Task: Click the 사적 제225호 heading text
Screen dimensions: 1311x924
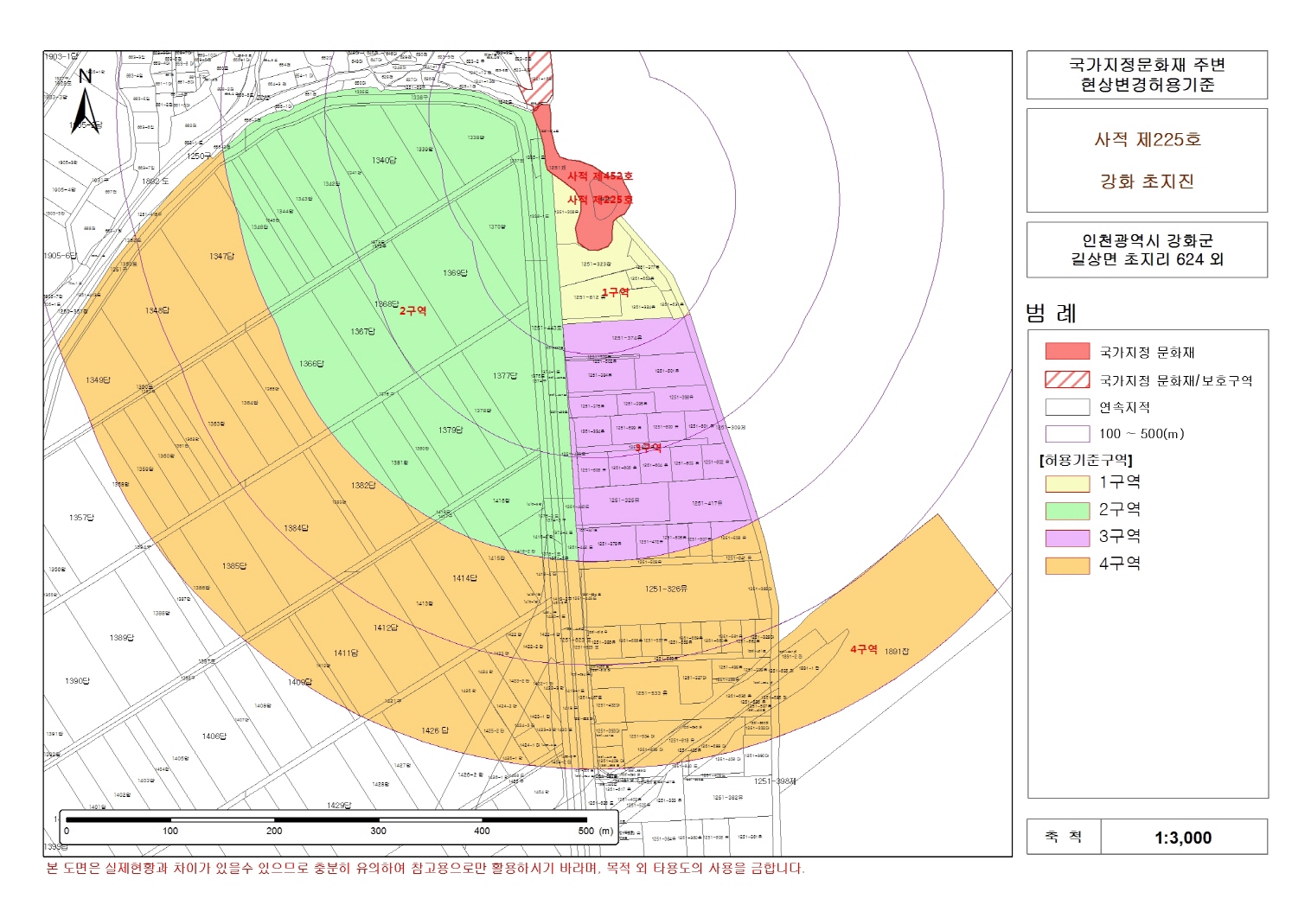Action: [x=1147, y=140]
